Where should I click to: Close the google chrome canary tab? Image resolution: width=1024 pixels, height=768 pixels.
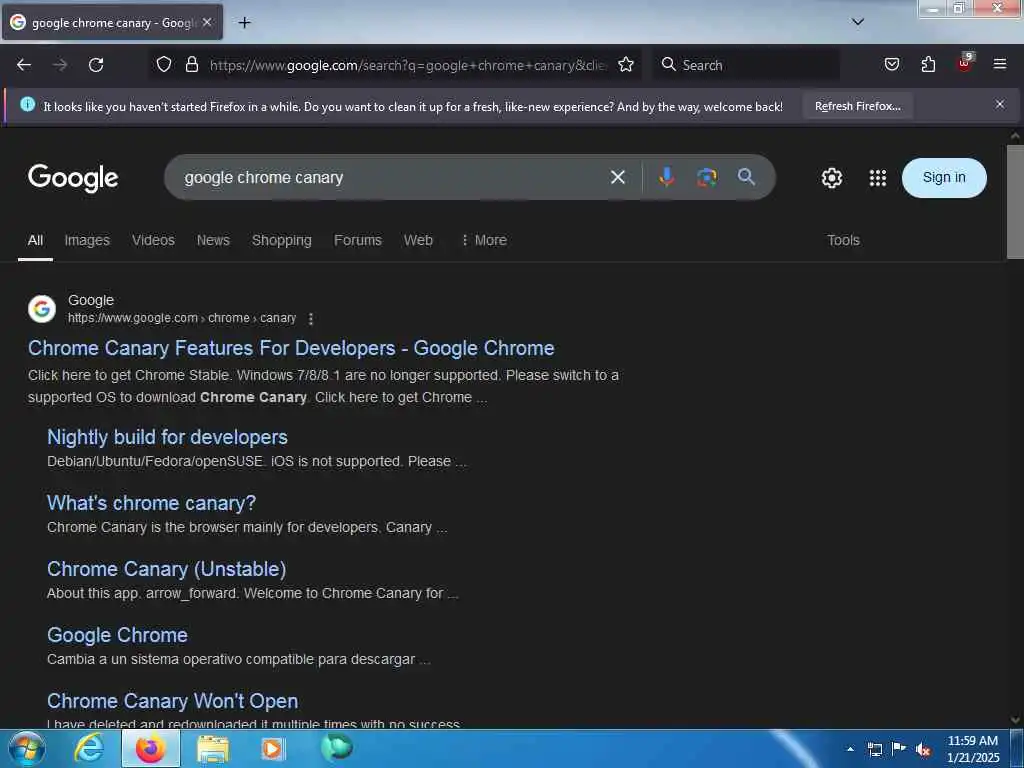tap(206, 22)
